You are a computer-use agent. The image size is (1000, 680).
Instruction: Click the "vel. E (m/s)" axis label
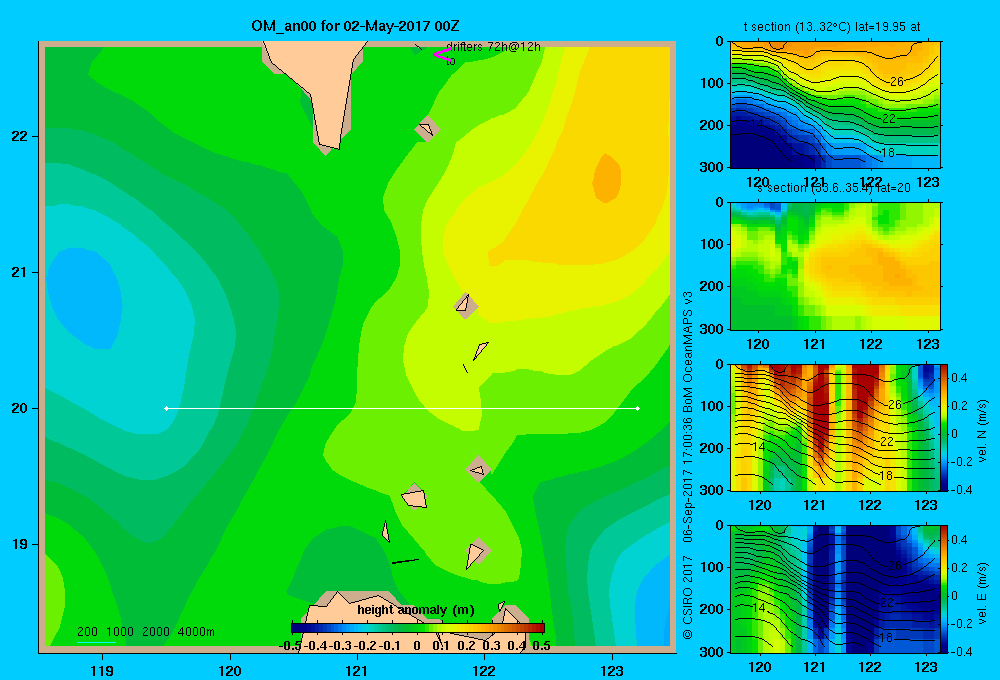pos(983,593)
